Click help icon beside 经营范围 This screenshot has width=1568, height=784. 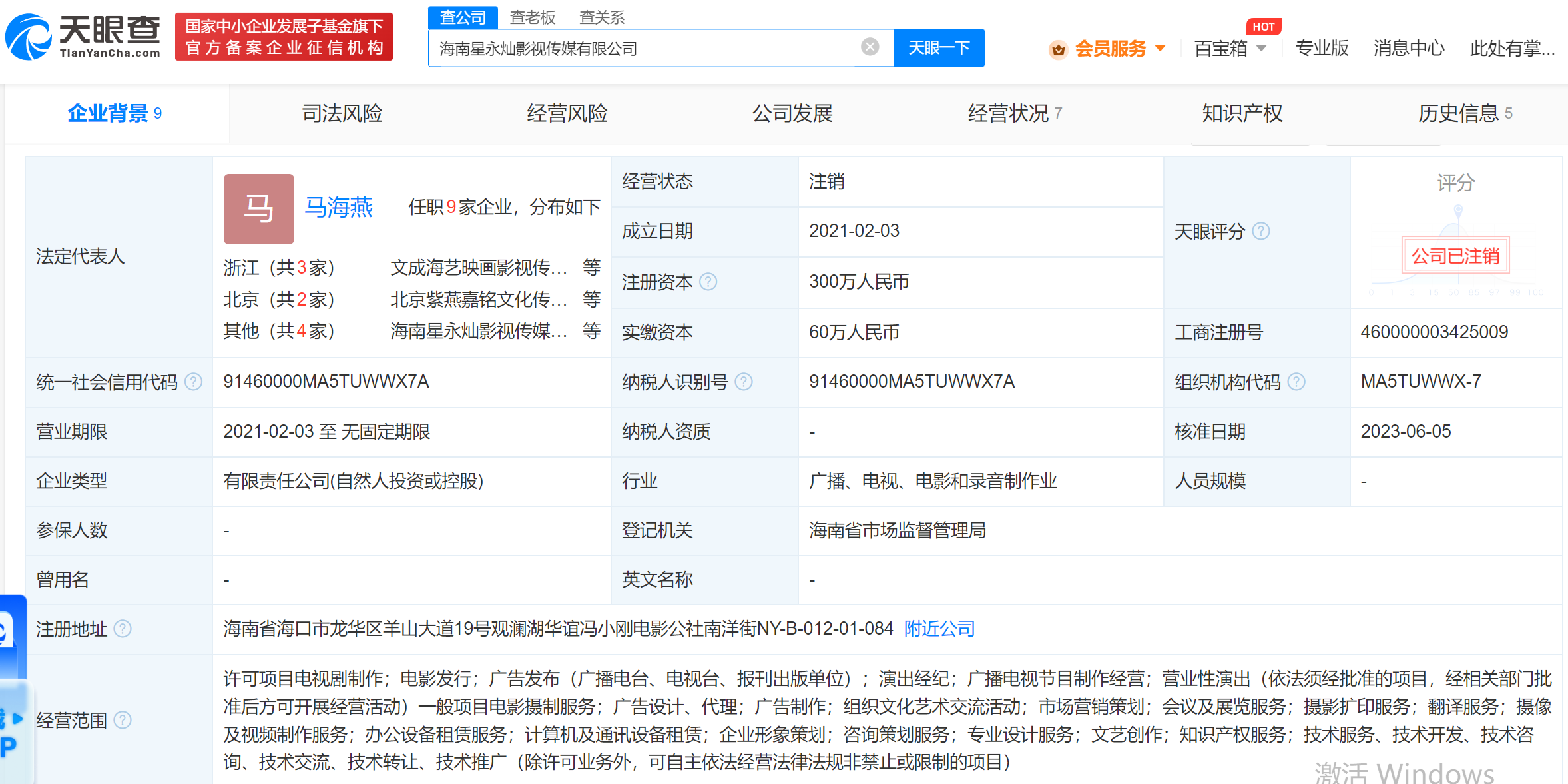(123, 720)
